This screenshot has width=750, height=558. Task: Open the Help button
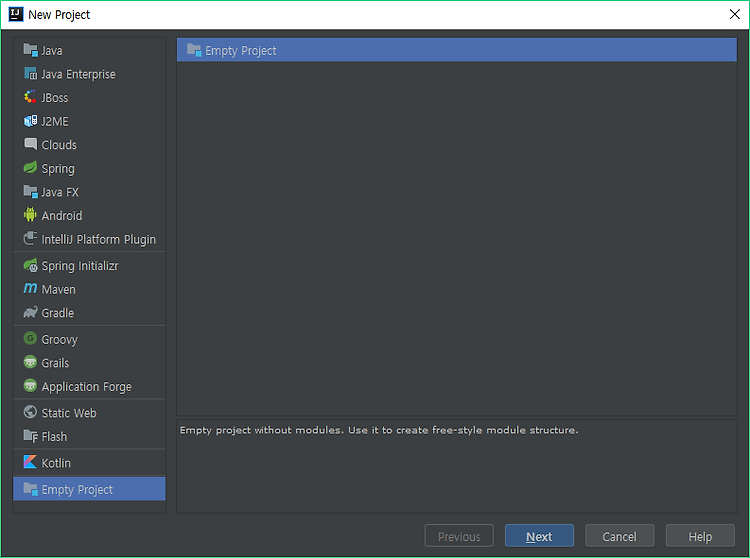[700, 536]
